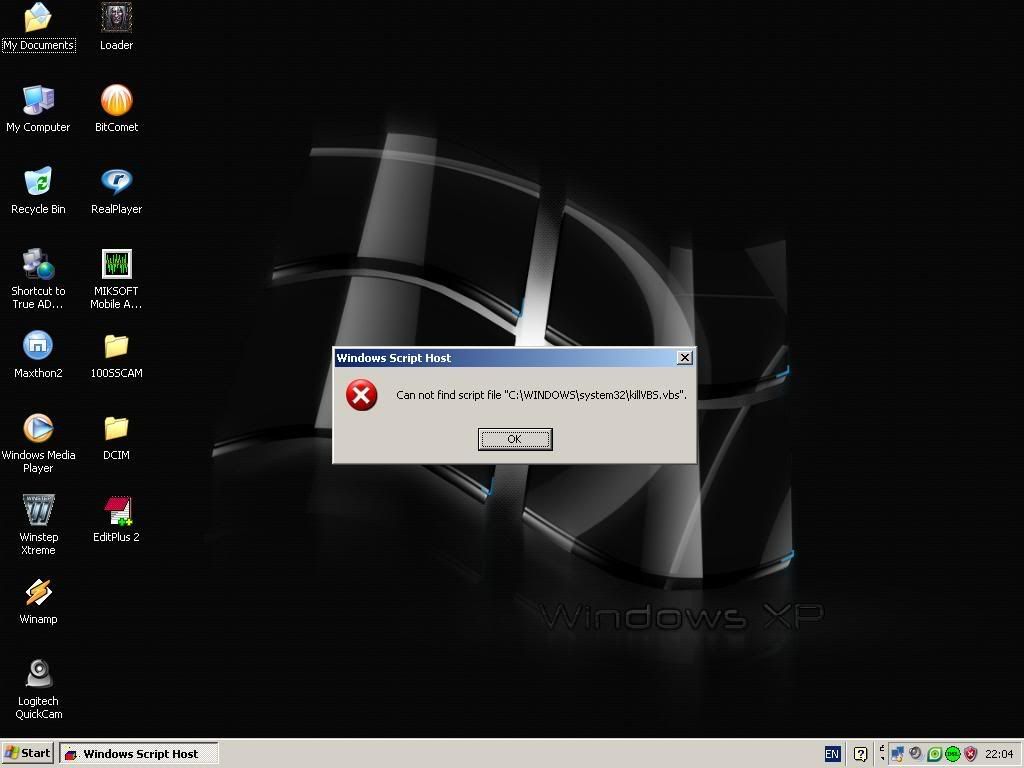This screenshot has height=768, width=1024.
Task: Open the EN language bar selector
Action: [832, 754]
